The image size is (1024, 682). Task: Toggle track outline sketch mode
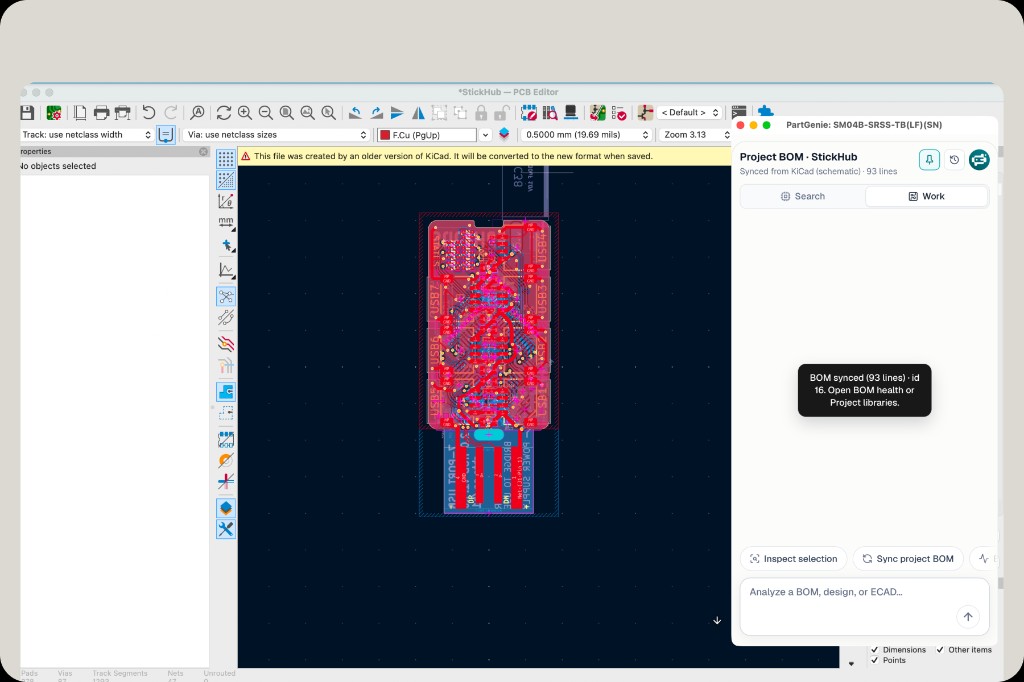pyautogui.click(x=226, y=482)
